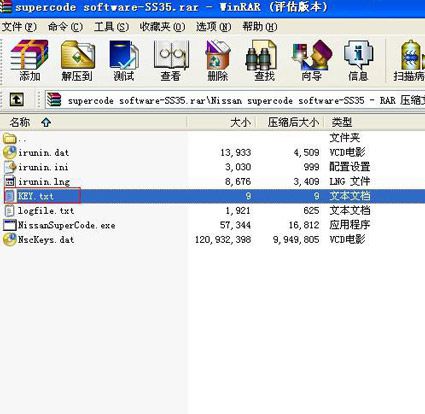Sort by 类型 column header
The width and height of the screenshot is (425, 414).
(x=375, y=122)
